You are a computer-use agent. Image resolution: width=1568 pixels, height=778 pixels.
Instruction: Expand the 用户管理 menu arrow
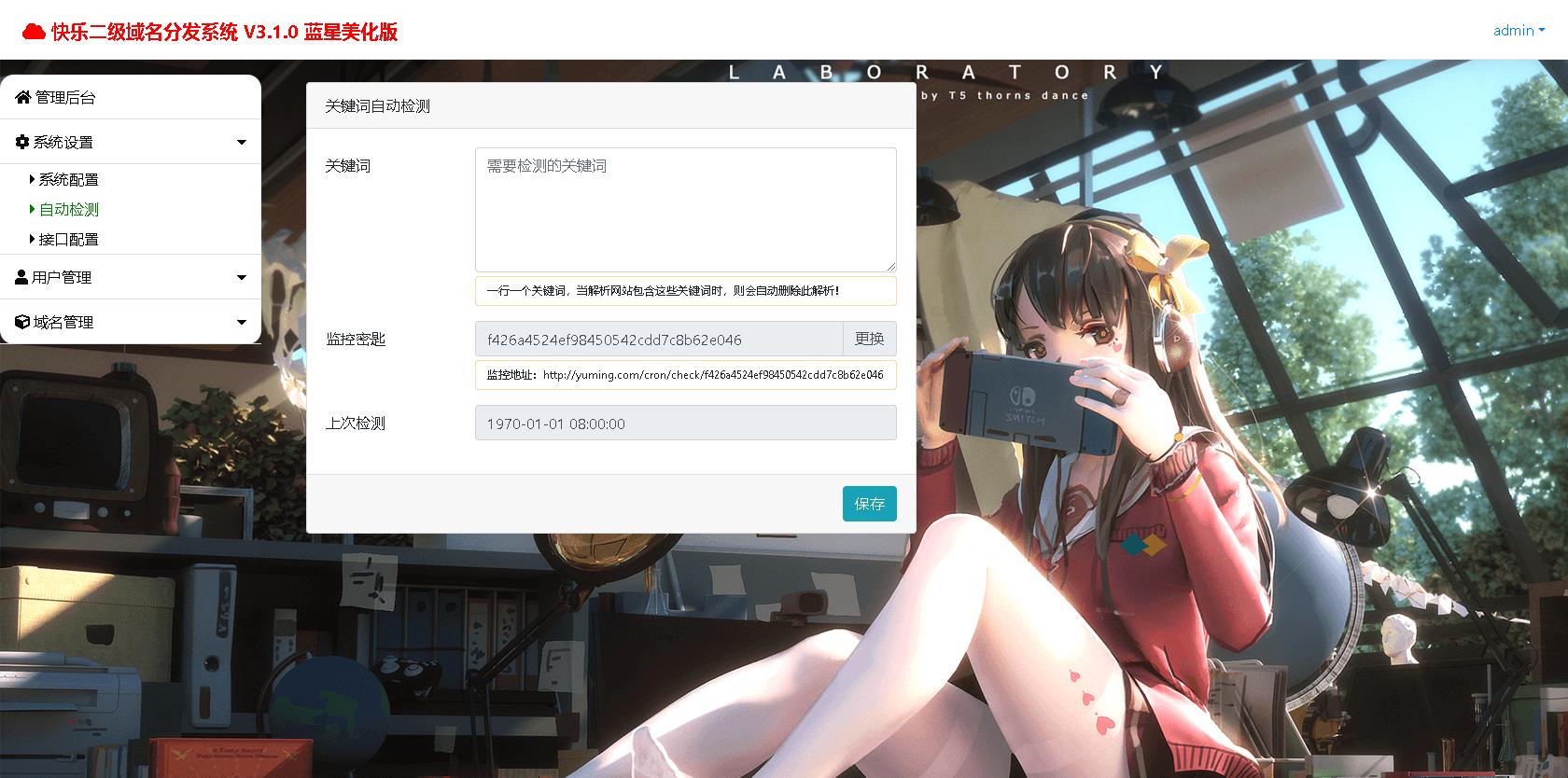242,278
